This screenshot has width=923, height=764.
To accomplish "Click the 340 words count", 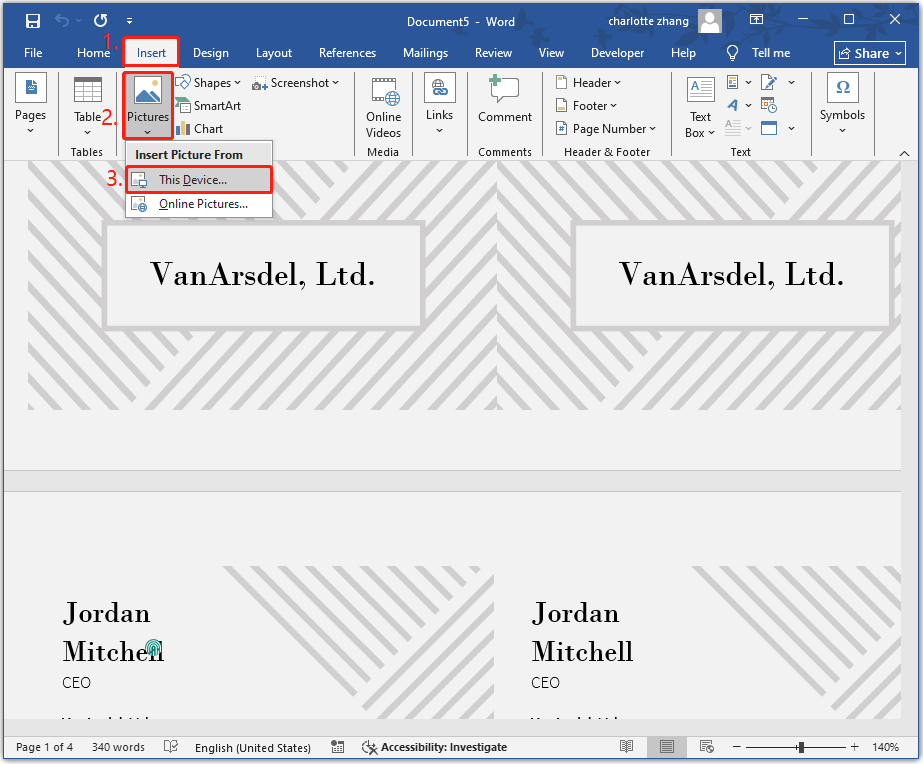I will point(118,747).
